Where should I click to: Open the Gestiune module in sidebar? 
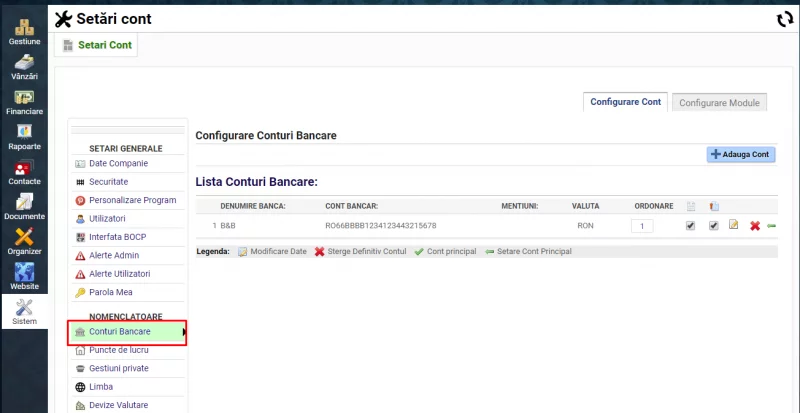click(x=24, y=31)
